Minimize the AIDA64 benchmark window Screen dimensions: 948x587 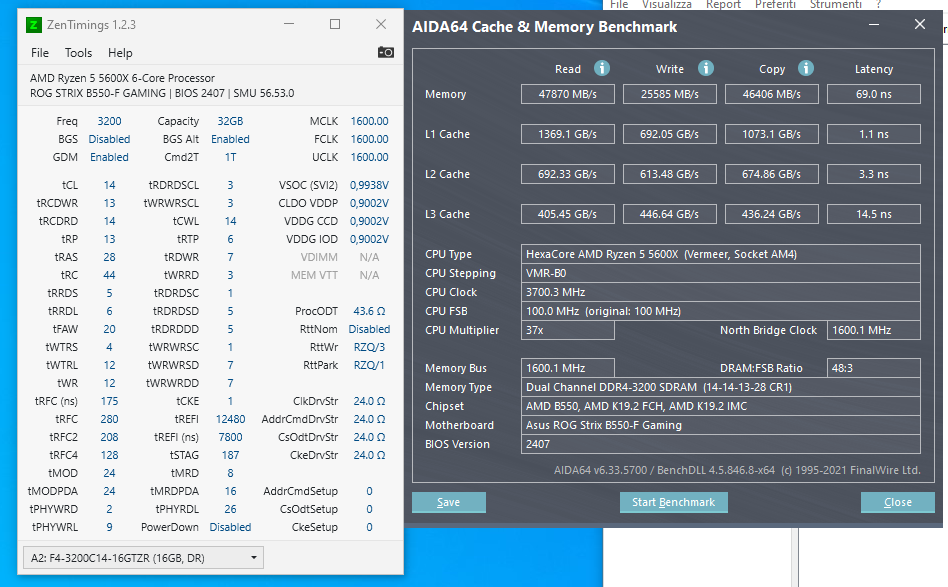[x=874, y=24]
